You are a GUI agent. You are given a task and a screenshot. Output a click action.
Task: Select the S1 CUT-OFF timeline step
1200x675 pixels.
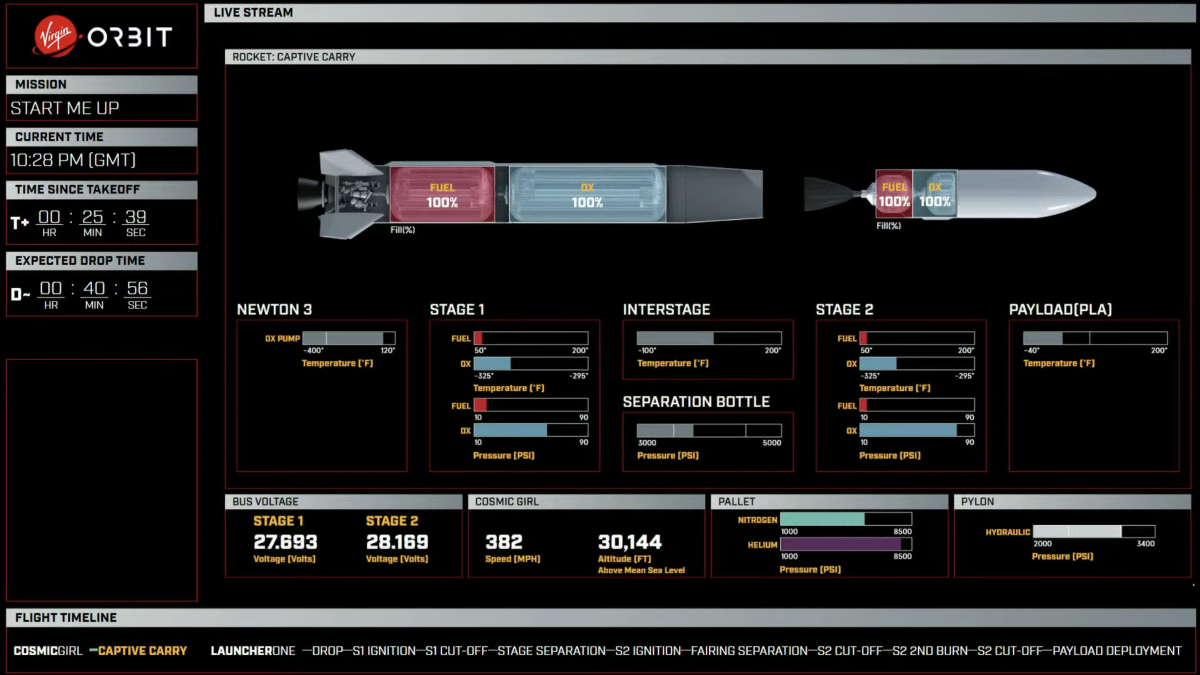[457, 651]
